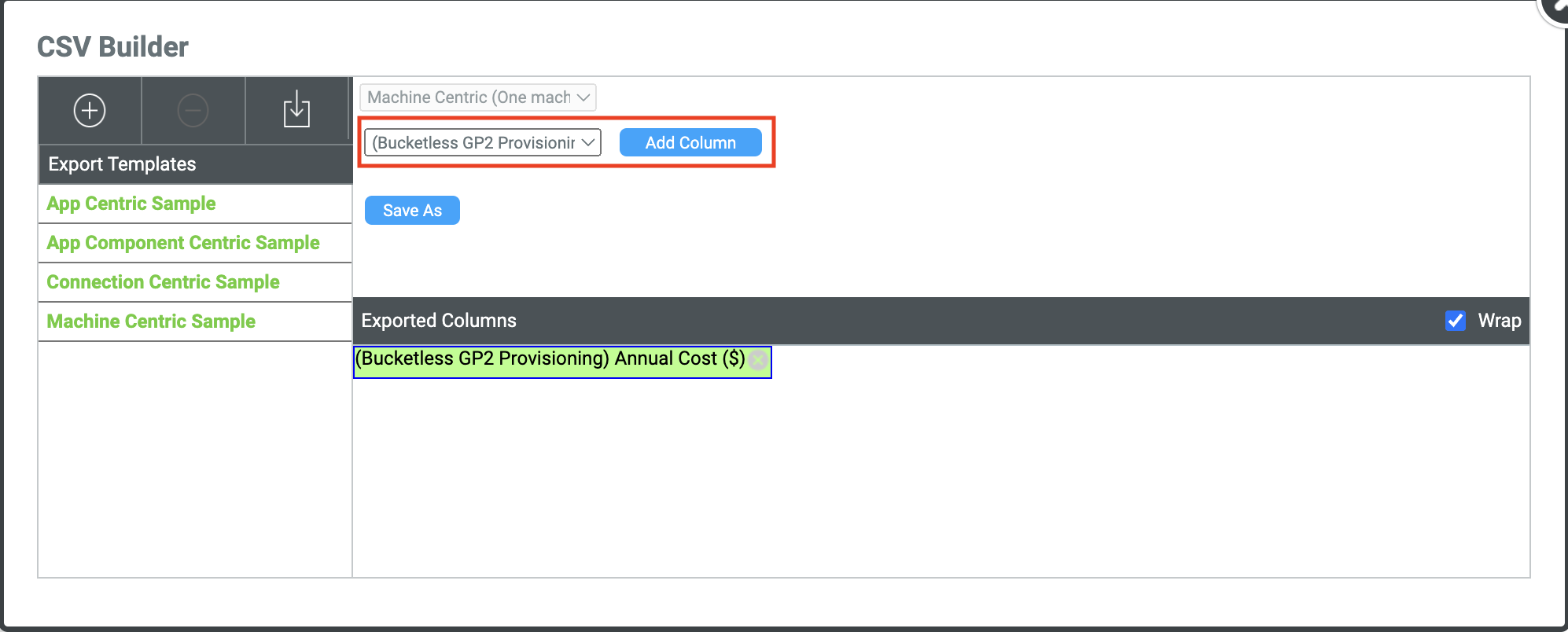Screen dimensions: 1568x632
Task: Open the App Component Centric Sample template
Action: 183,243
